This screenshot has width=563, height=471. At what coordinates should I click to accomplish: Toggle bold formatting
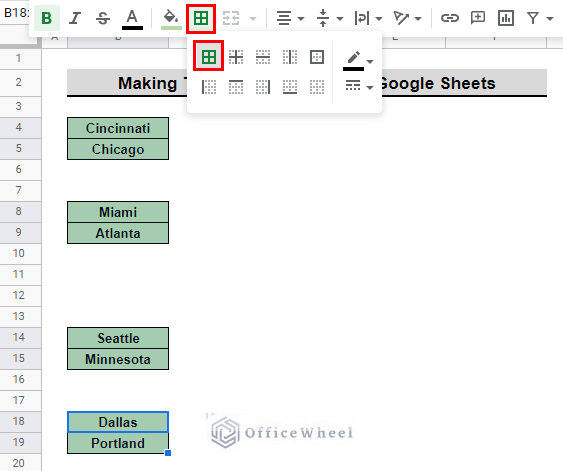point(46,18)
